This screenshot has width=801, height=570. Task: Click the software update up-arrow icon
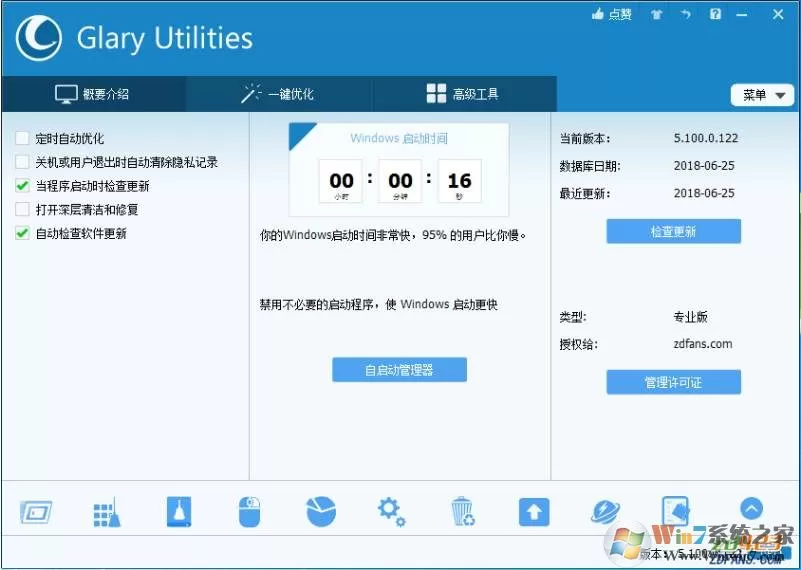[534, 512]
